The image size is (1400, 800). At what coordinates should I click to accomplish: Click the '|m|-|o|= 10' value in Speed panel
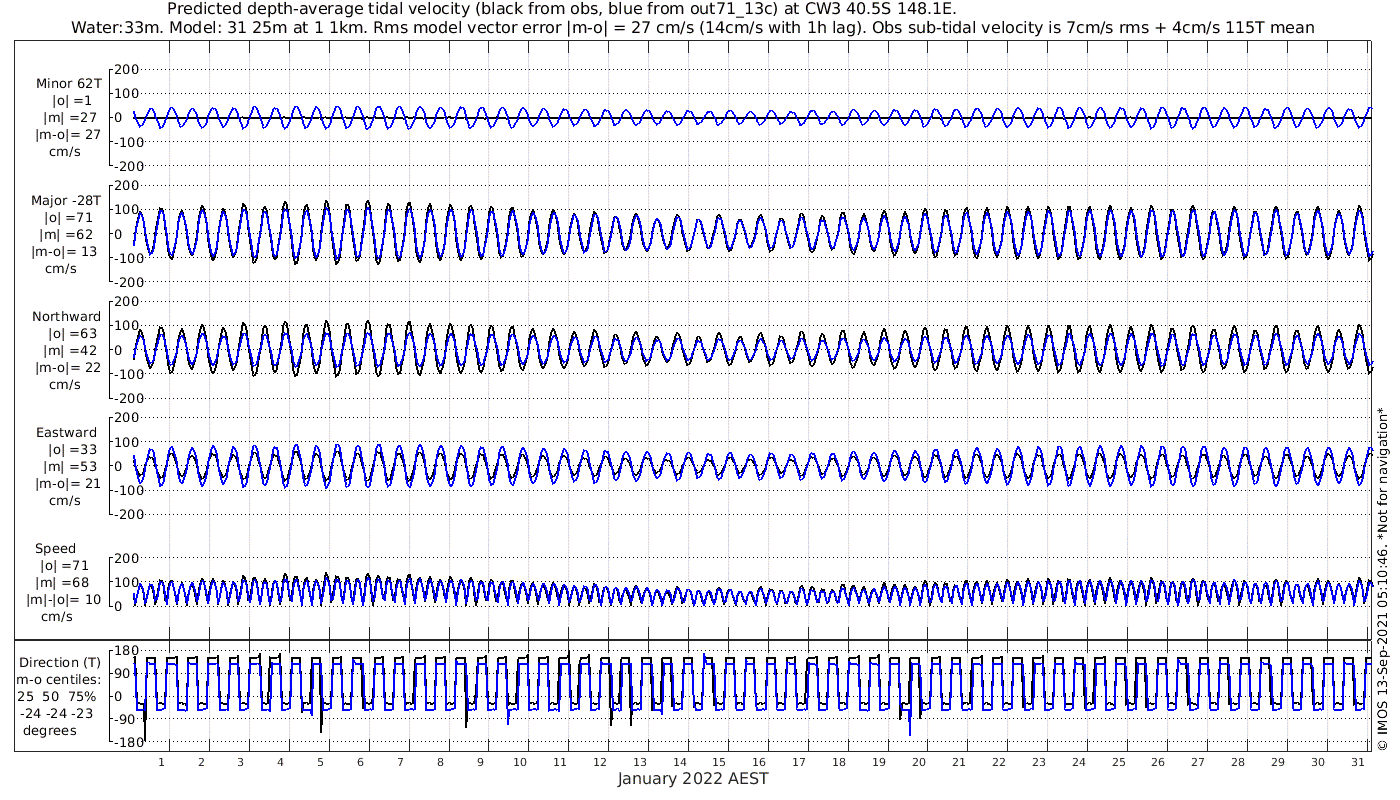[64, 600]
